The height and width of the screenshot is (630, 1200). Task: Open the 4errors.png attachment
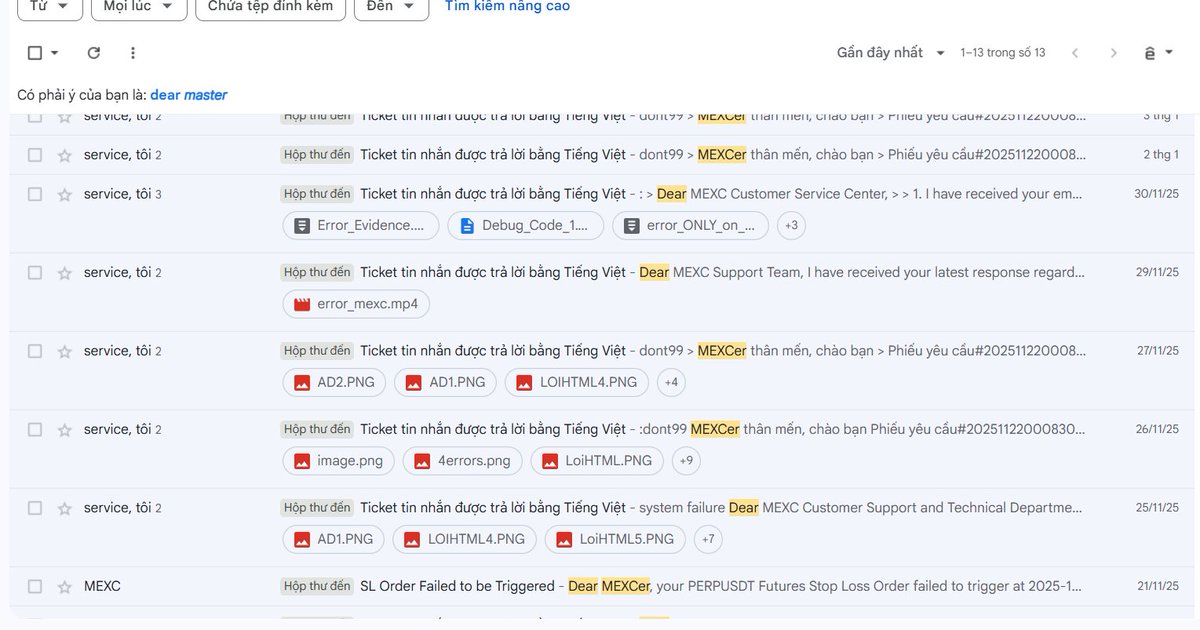(462, 461)
